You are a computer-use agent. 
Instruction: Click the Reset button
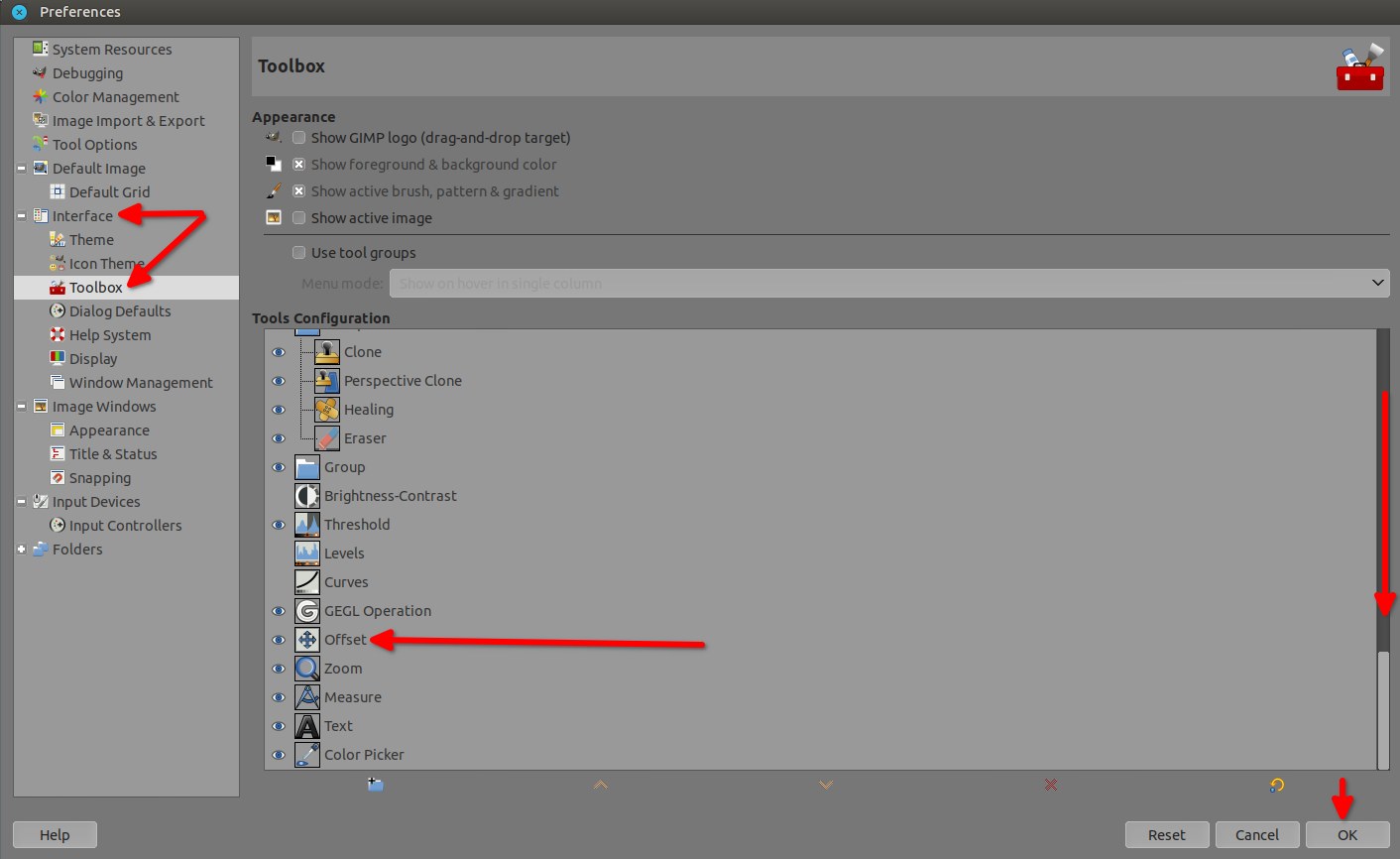[1167, 835]
